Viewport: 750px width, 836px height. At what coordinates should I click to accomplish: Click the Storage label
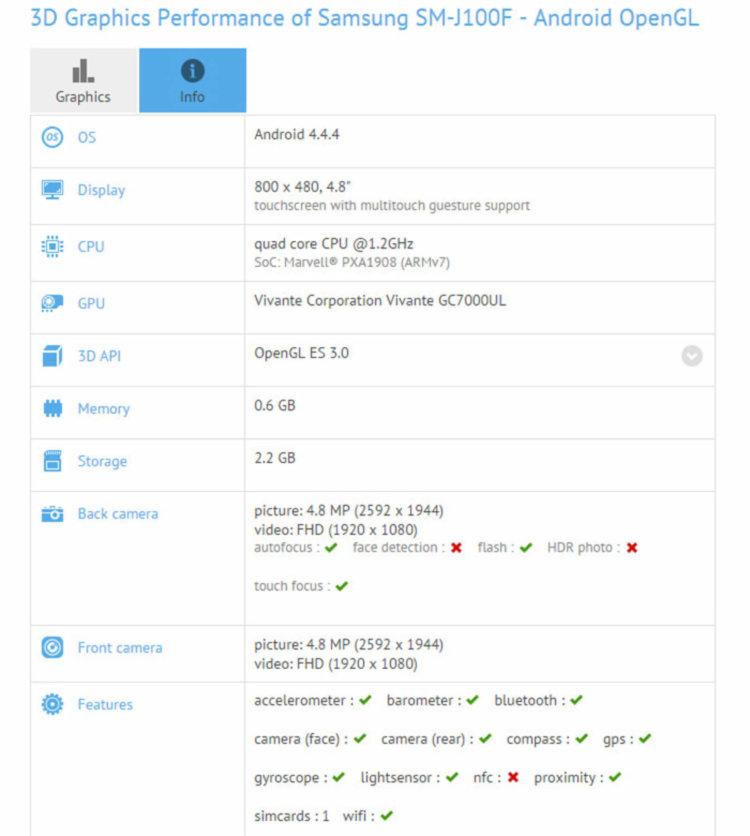point(102,461)
